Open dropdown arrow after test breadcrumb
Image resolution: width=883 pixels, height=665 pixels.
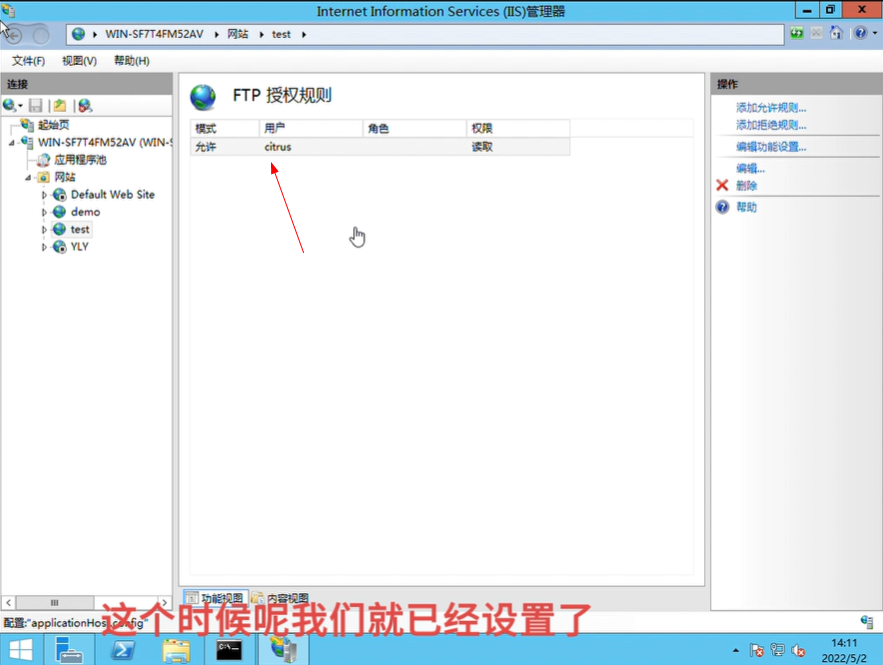[304, 34]
